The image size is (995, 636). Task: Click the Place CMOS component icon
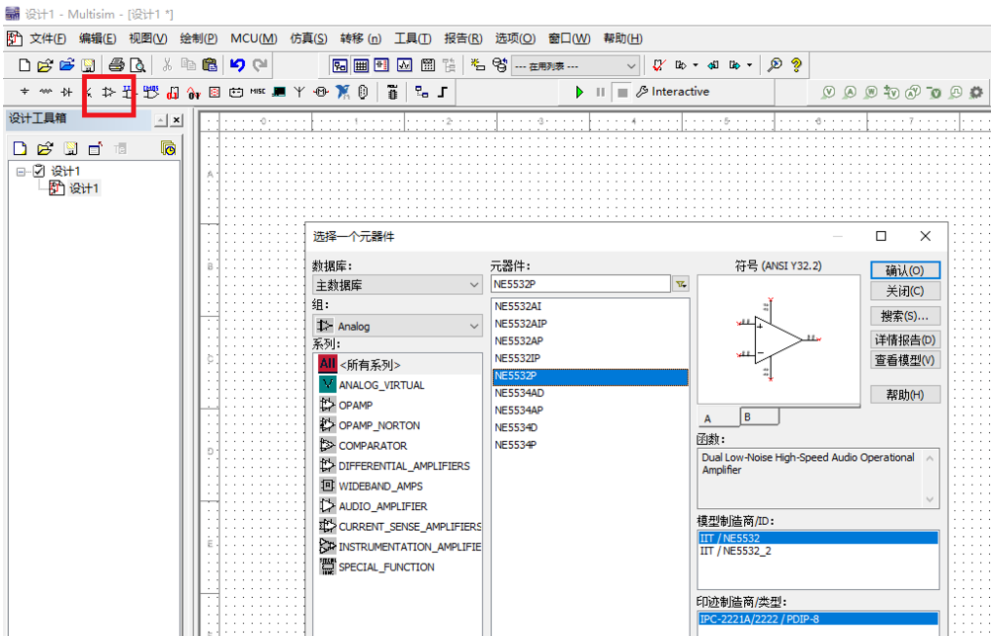(150, 92)
